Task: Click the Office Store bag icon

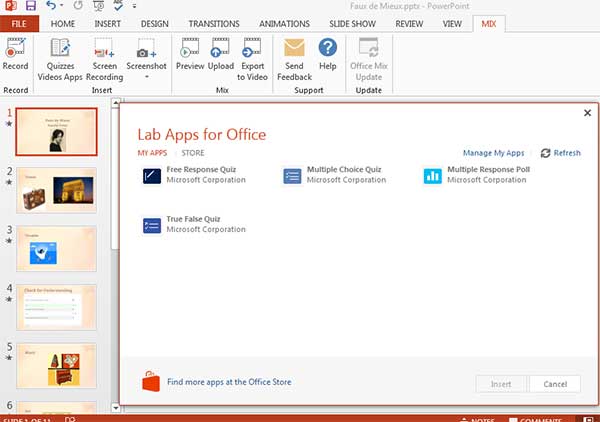Action: point(151,381)
